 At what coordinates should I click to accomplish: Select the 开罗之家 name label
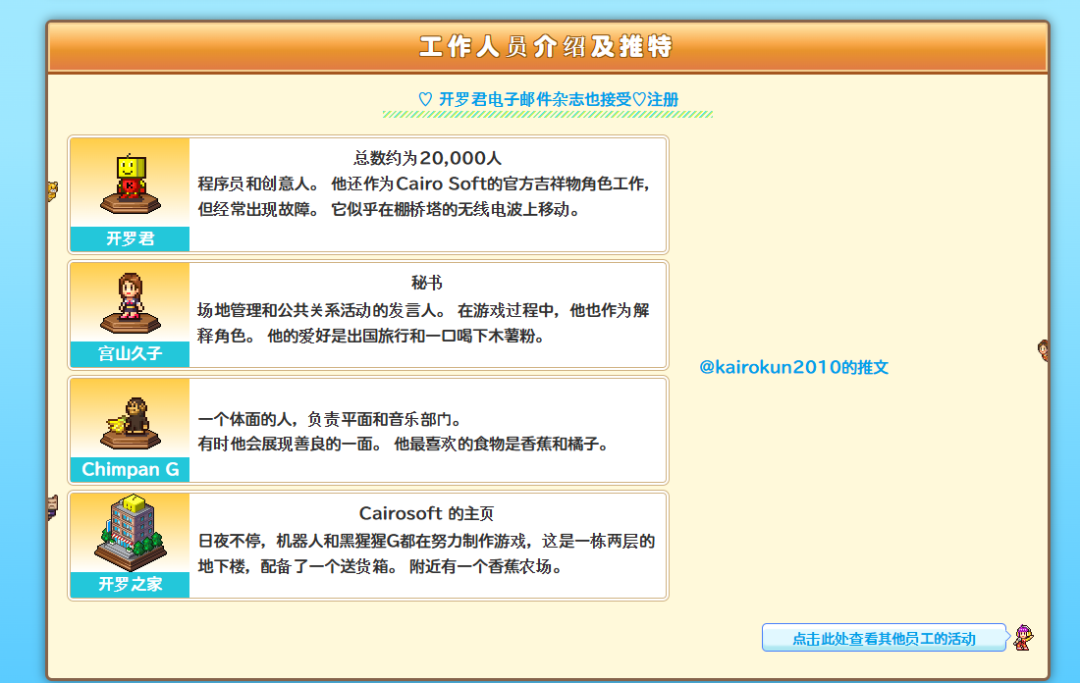coord(129,585)
